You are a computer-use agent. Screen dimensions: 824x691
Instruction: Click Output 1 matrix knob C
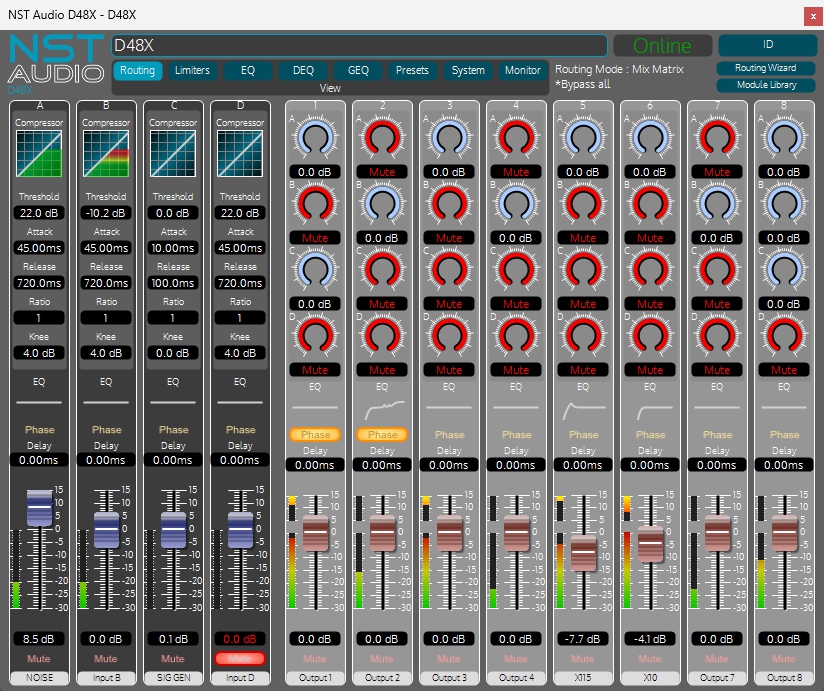[x=315, y=270]
